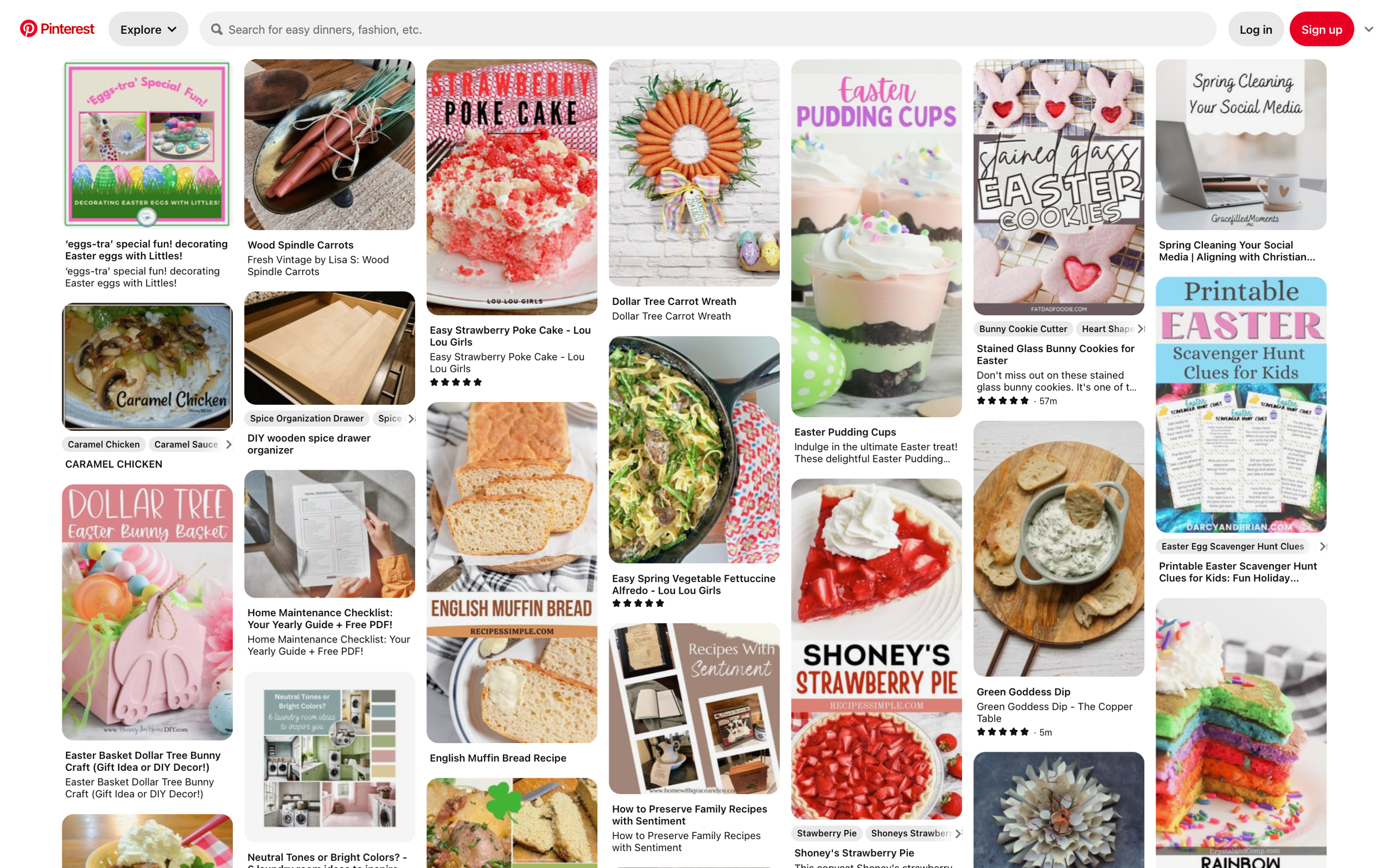This screenshot has height=868, width=1389.
Task: Open the Dollar Tree Carrot Wreath pin
Action: click(694, 173)
